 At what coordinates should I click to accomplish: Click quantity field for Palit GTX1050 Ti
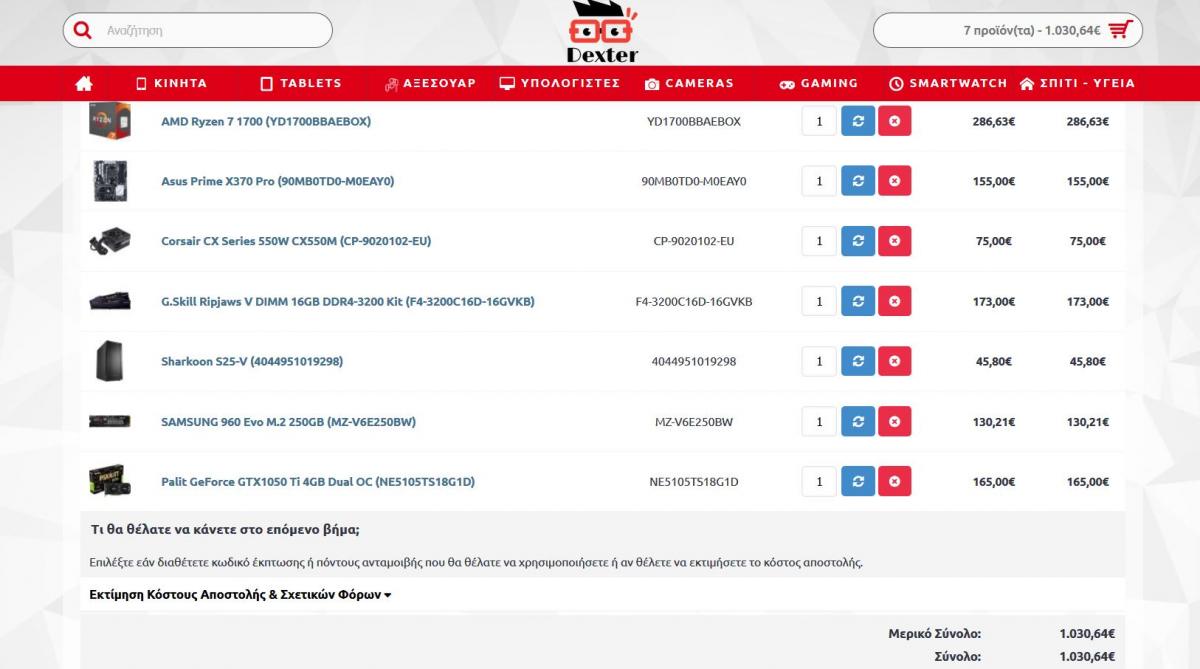819,481
